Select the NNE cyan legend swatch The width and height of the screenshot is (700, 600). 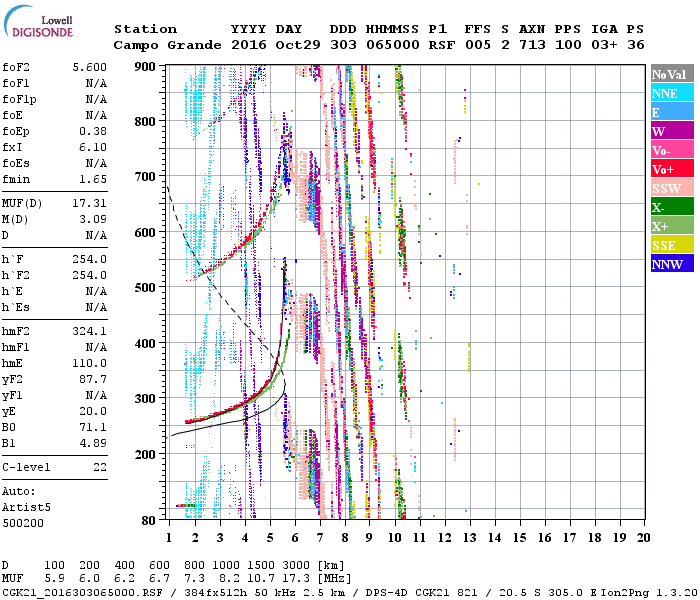pyautogui.click(x=672, y=92)
